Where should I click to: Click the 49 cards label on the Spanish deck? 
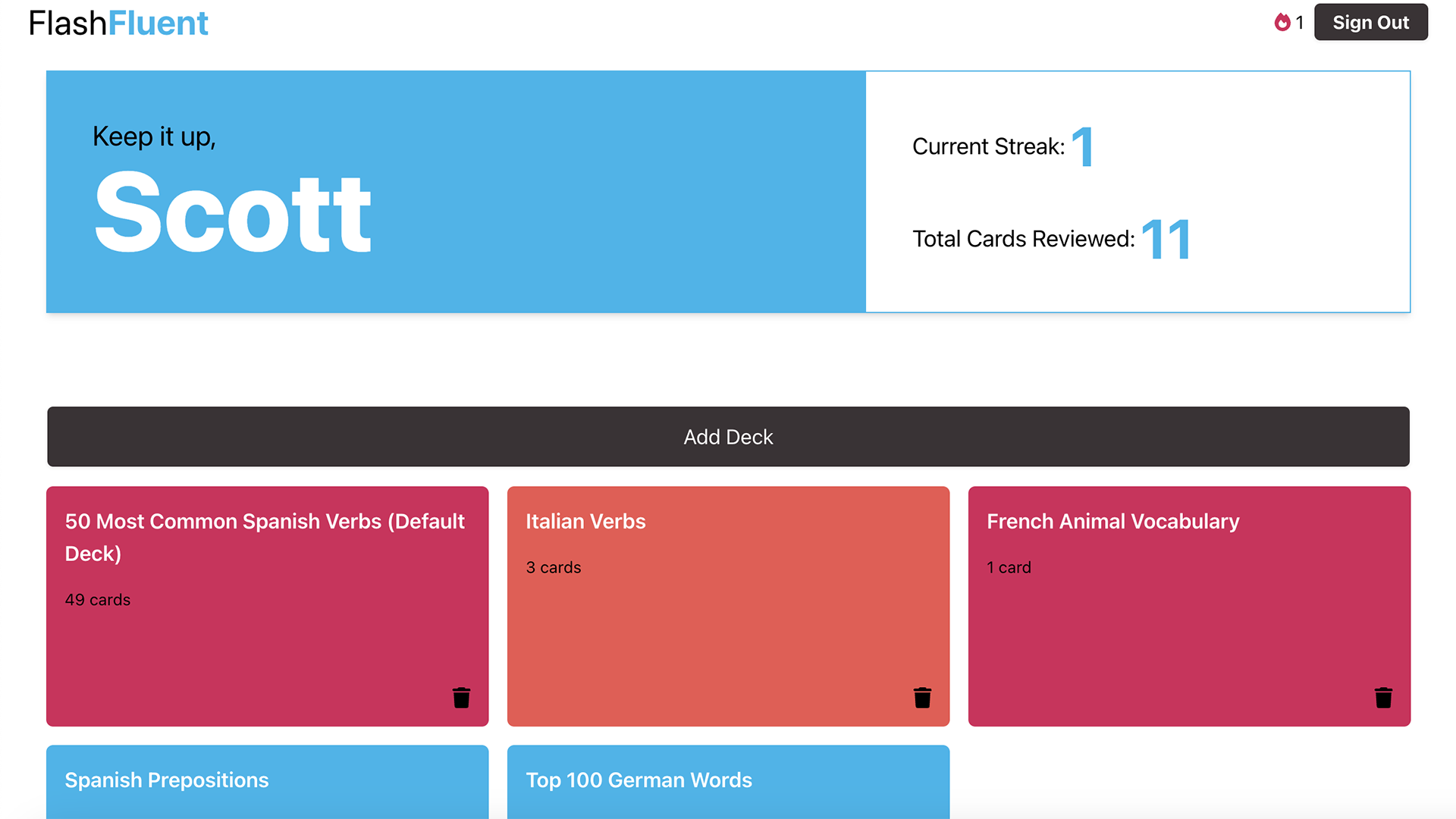click(97, 599)
